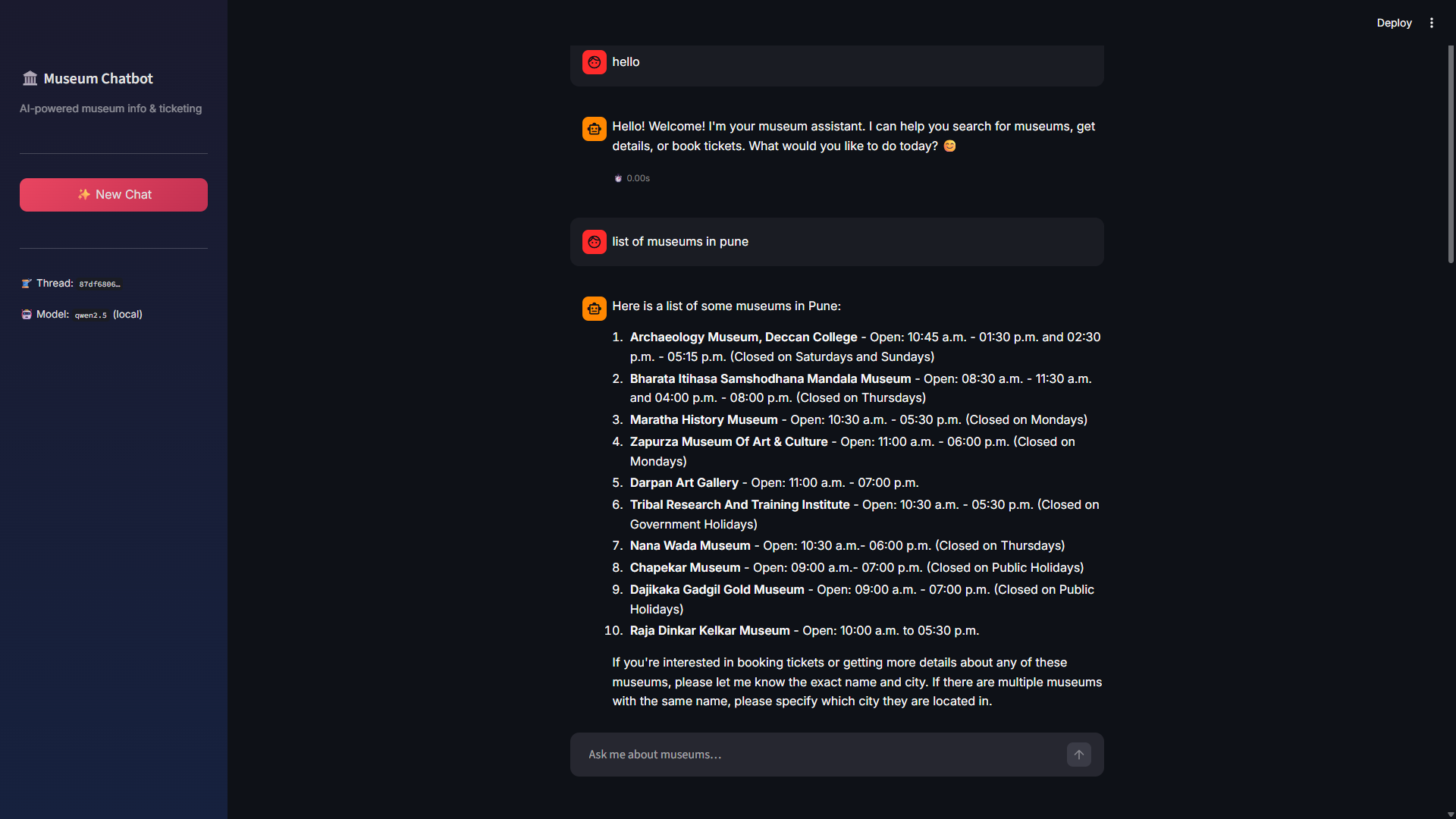Click the bot avatar beside welcome message
The image size is (1456, 819).
point(594,129)
